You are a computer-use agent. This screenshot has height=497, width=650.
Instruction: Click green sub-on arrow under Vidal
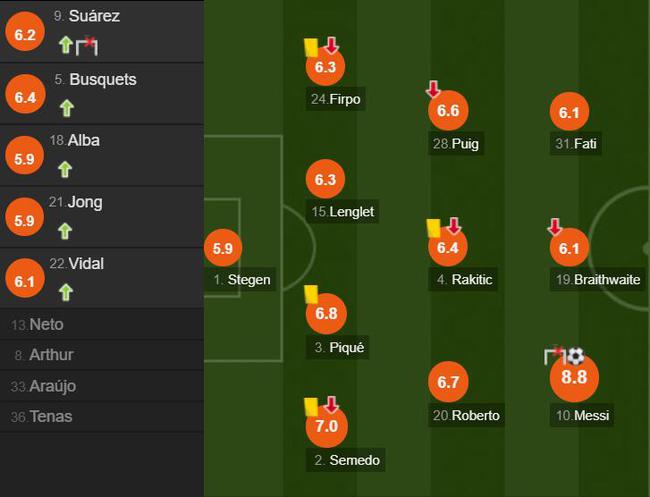click(66, 292)
